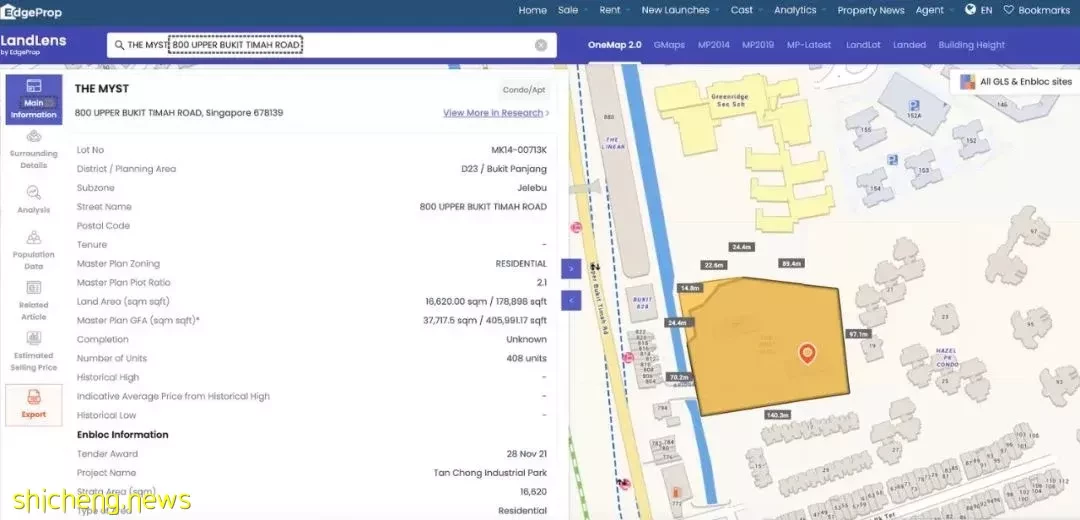Click the Condo/Apt property type tag
This screenshot has width=1080, height=520.
point(525,90)
